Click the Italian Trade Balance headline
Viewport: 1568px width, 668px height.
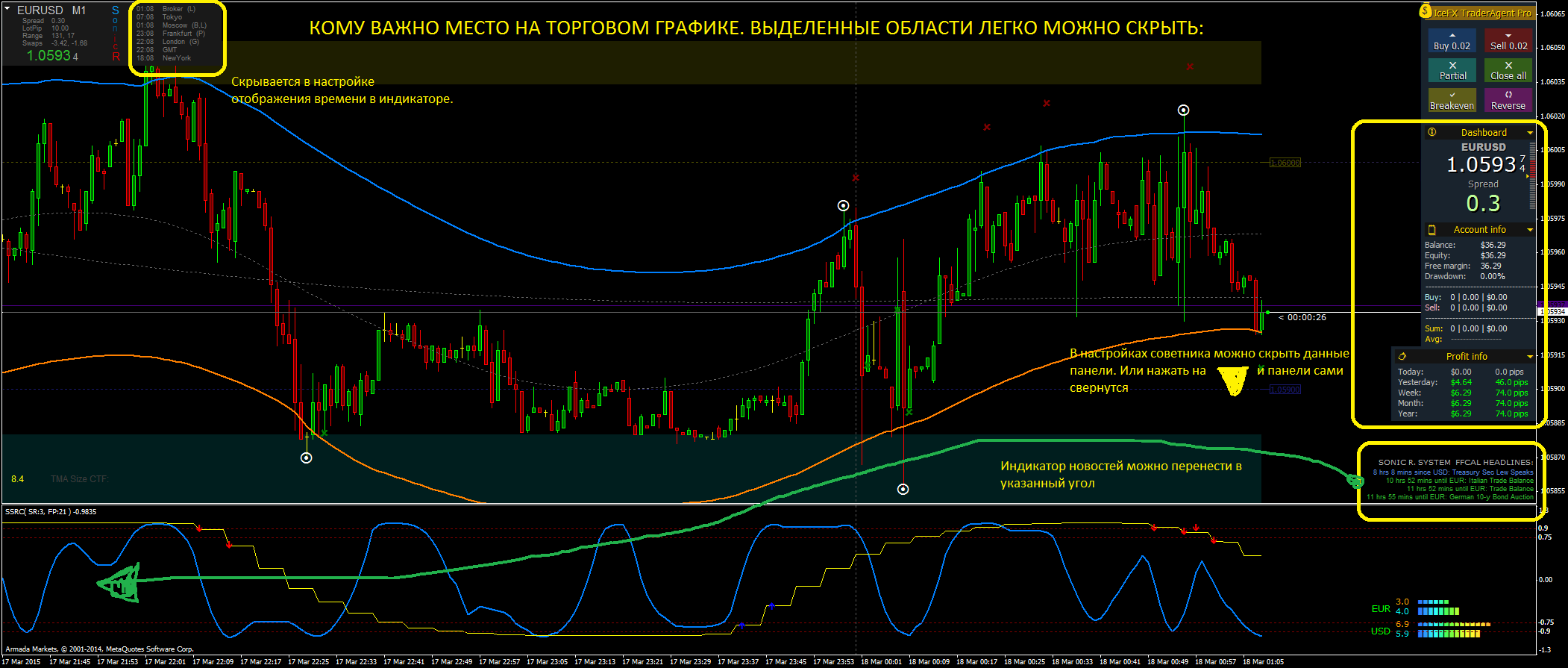coord(1459,481)
